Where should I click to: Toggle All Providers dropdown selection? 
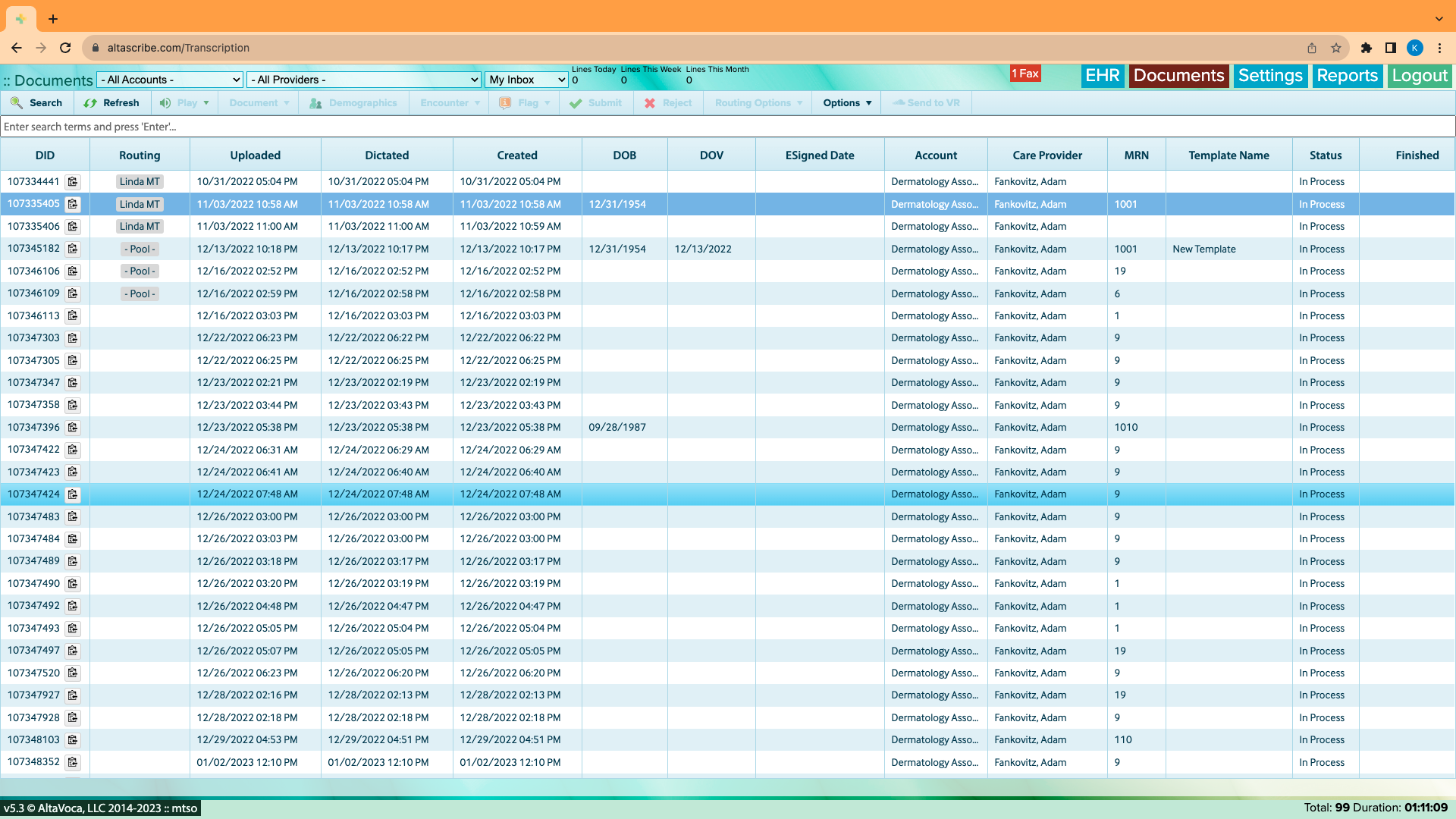pyautogui.click(x=364, y=80)
